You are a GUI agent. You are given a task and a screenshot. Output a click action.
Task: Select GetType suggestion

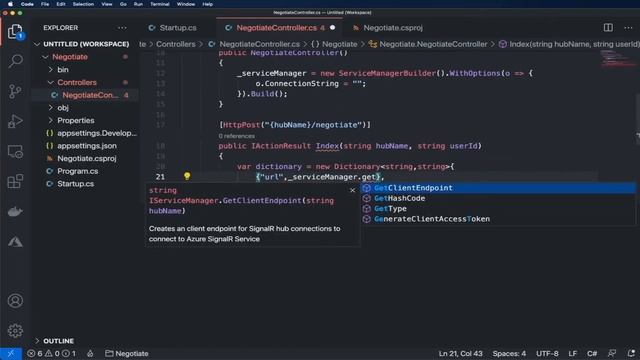pyautogui.click(x=498, y=209)
